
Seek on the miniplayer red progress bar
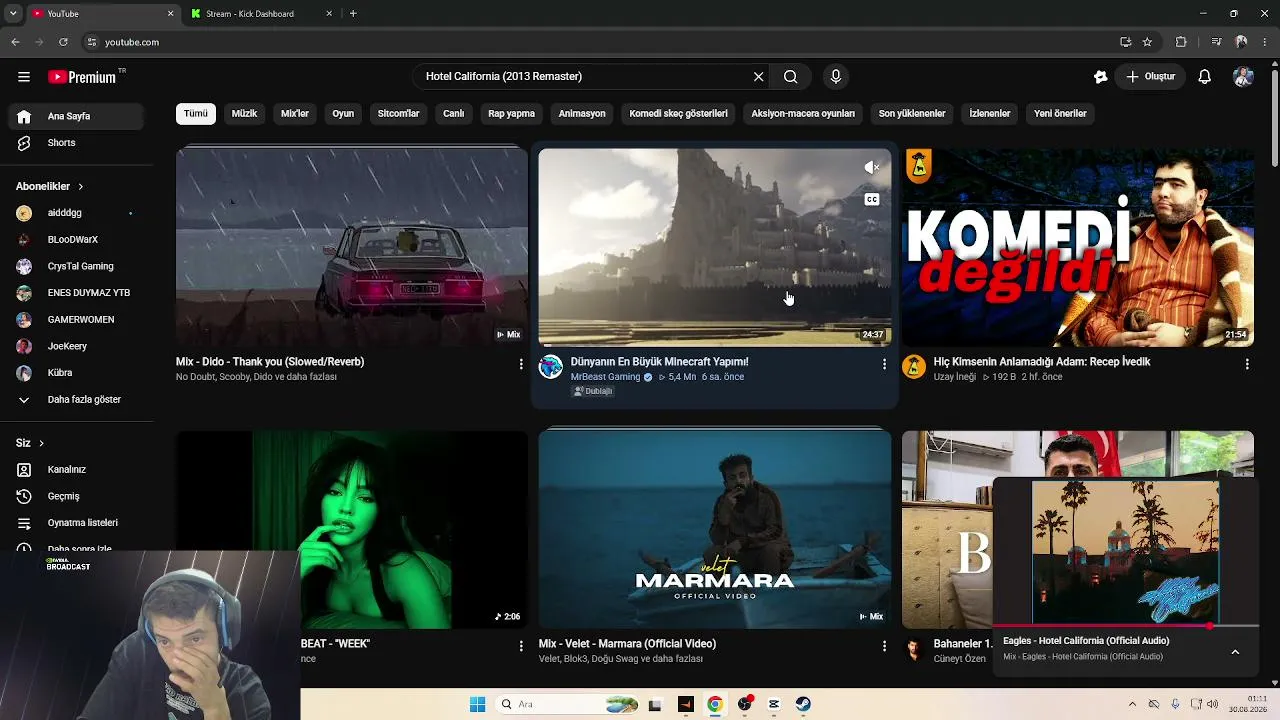coord(1126,626)
